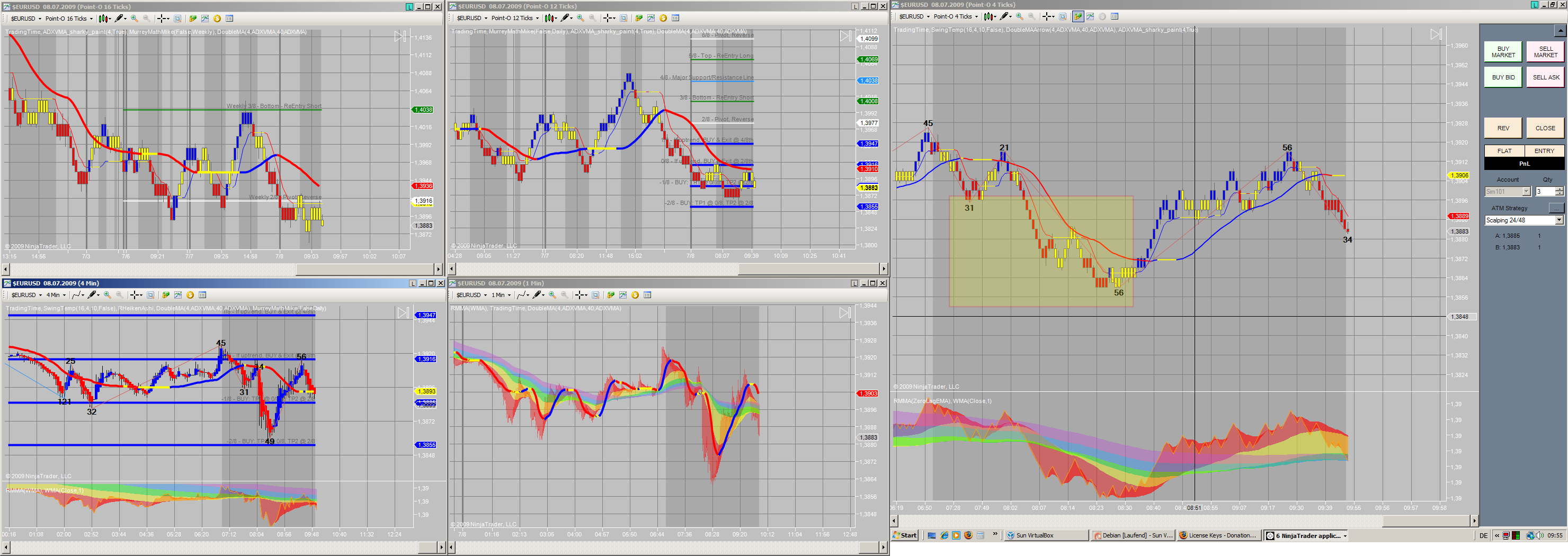This screenshot has width=1568, height=556.
Task: Expand the Scalping 24/48 ATM strategy dropdown
Action: pos(1559,220)
